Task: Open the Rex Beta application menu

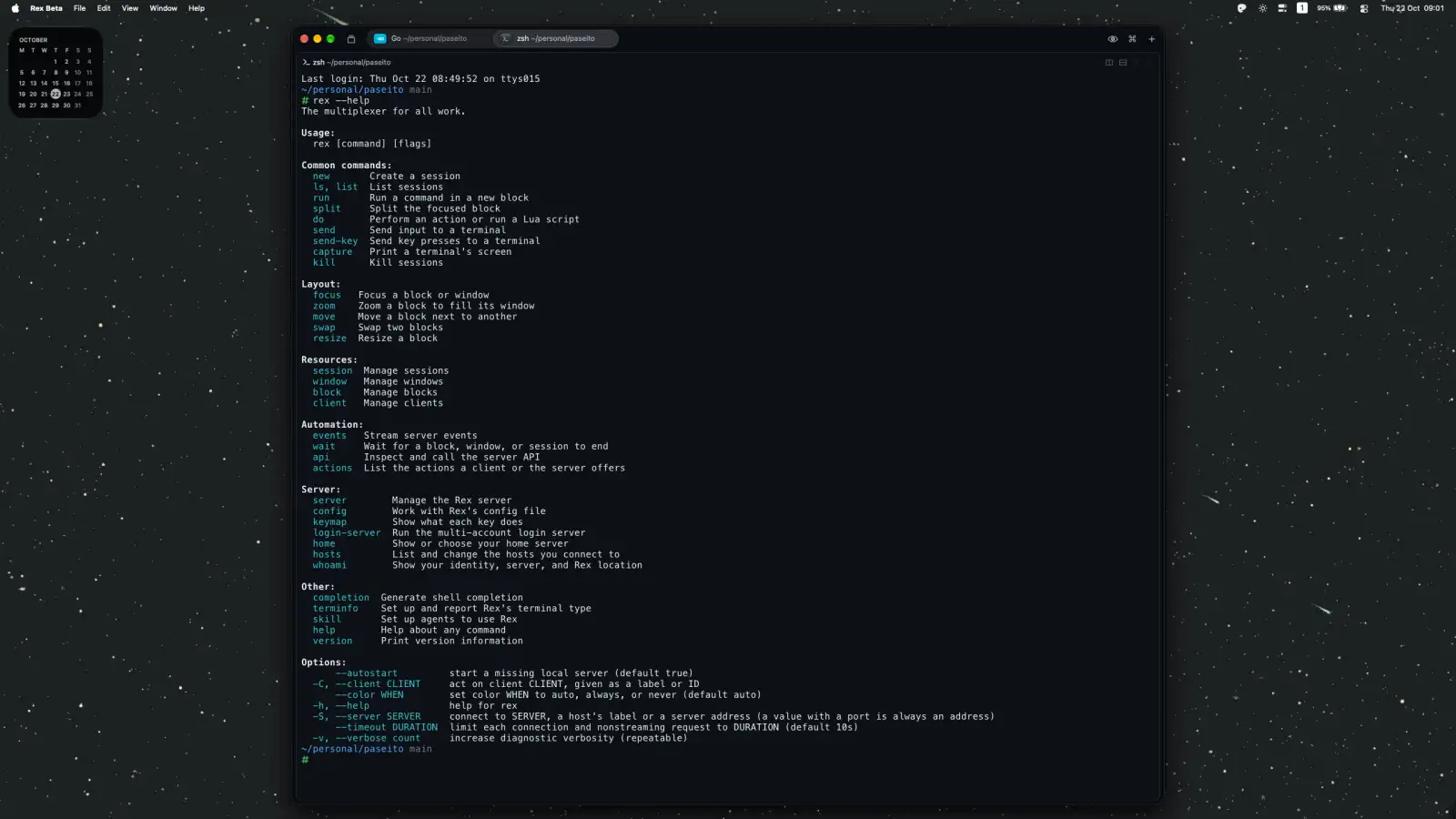Action: click(x=46, y=8)
